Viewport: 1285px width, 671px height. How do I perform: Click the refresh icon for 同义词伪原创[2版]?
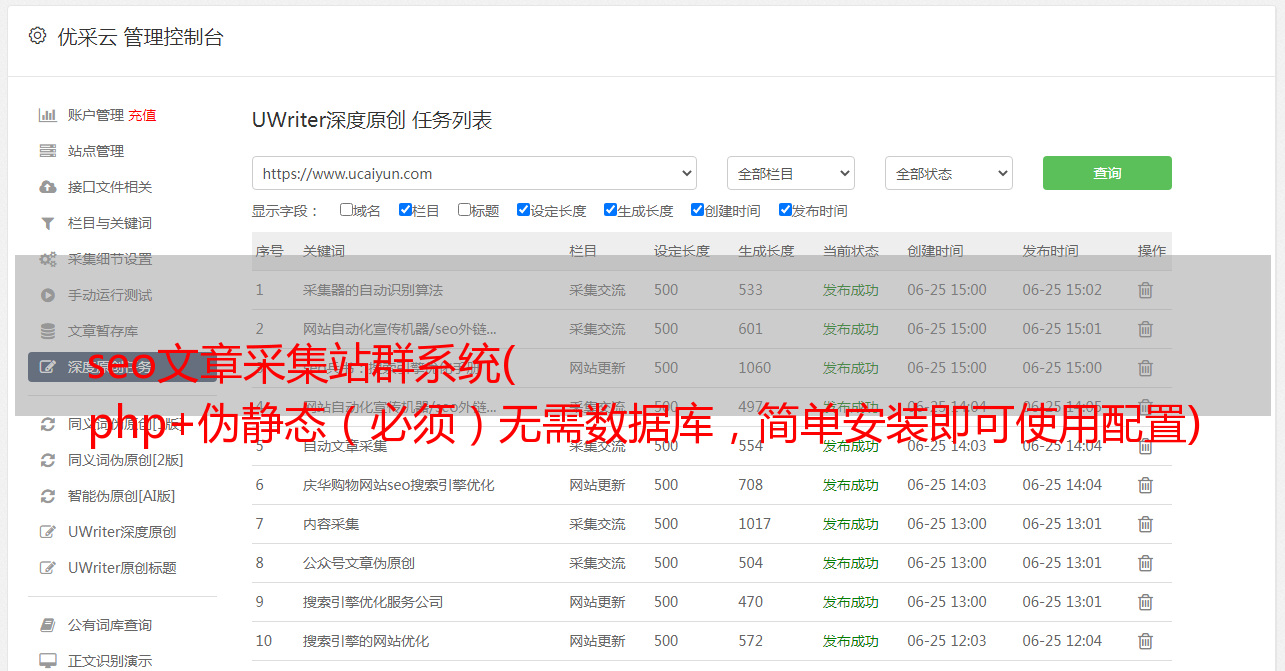[47, 460]
